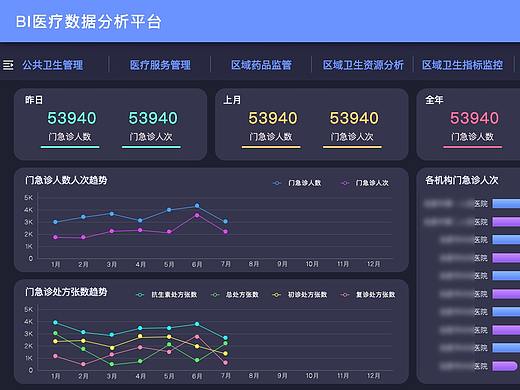Click 5K axis label in 门急诊人数人次趋势 chart
The width and height of the screenshot is (520, 390).
pyautogui.click(x=29, y=198)
